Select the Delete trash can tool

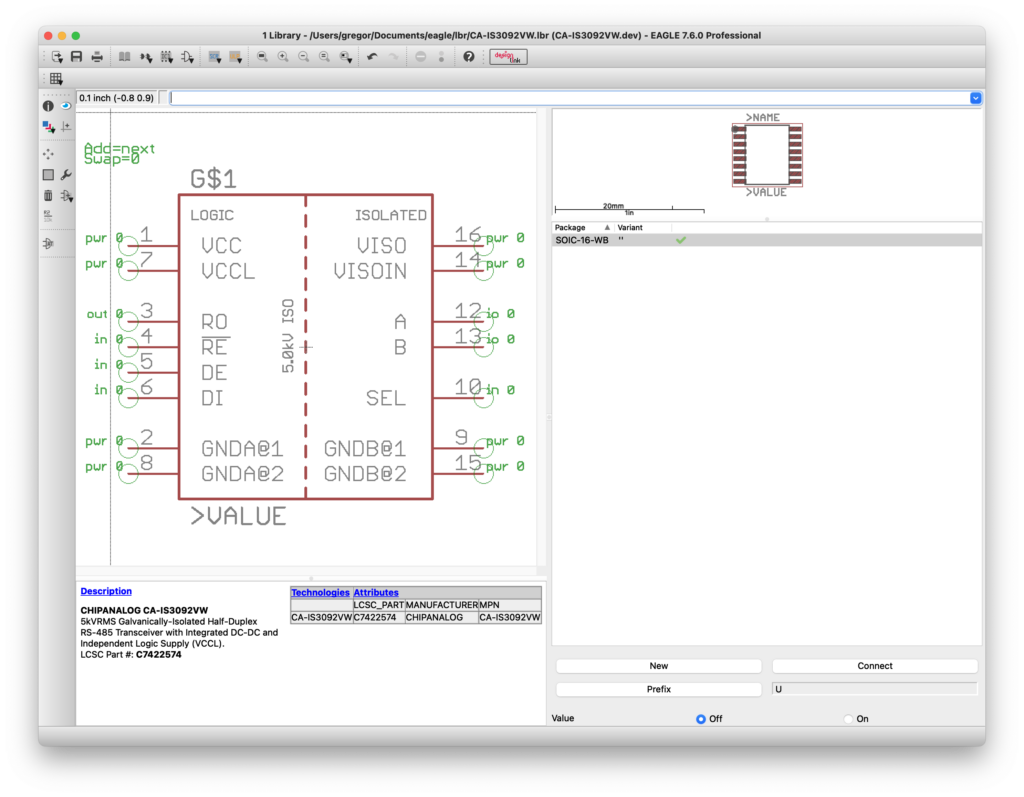pos(48,195)
